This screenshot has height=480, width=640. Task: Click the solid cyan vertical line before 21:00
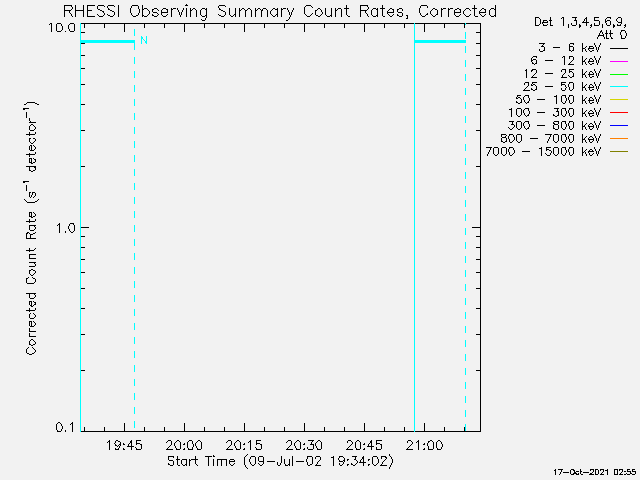pyautogui.click(x=414, y=227)
